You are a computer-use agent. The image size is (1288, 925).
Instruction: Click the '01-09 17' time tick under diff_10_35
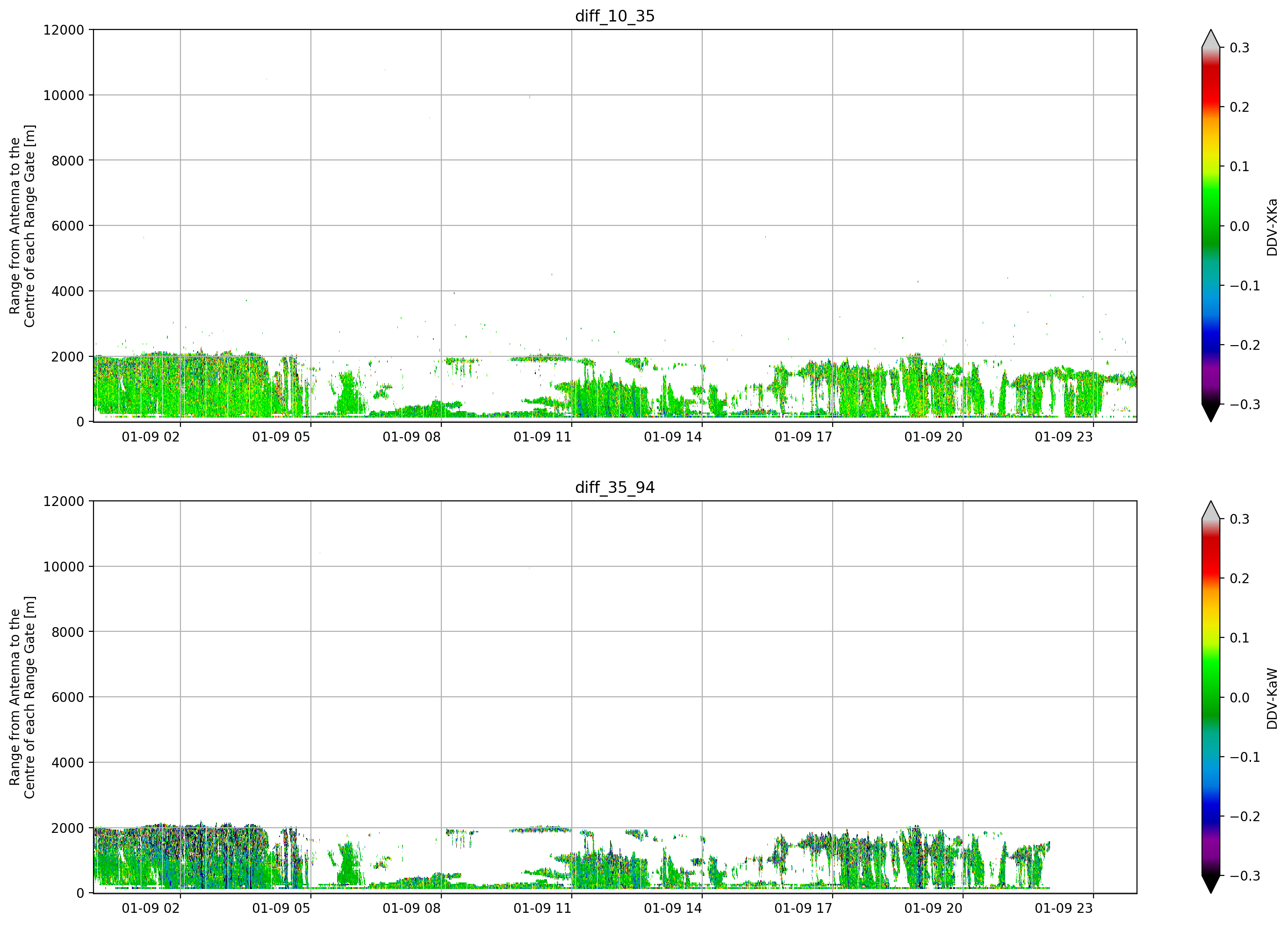click(803, 437)
